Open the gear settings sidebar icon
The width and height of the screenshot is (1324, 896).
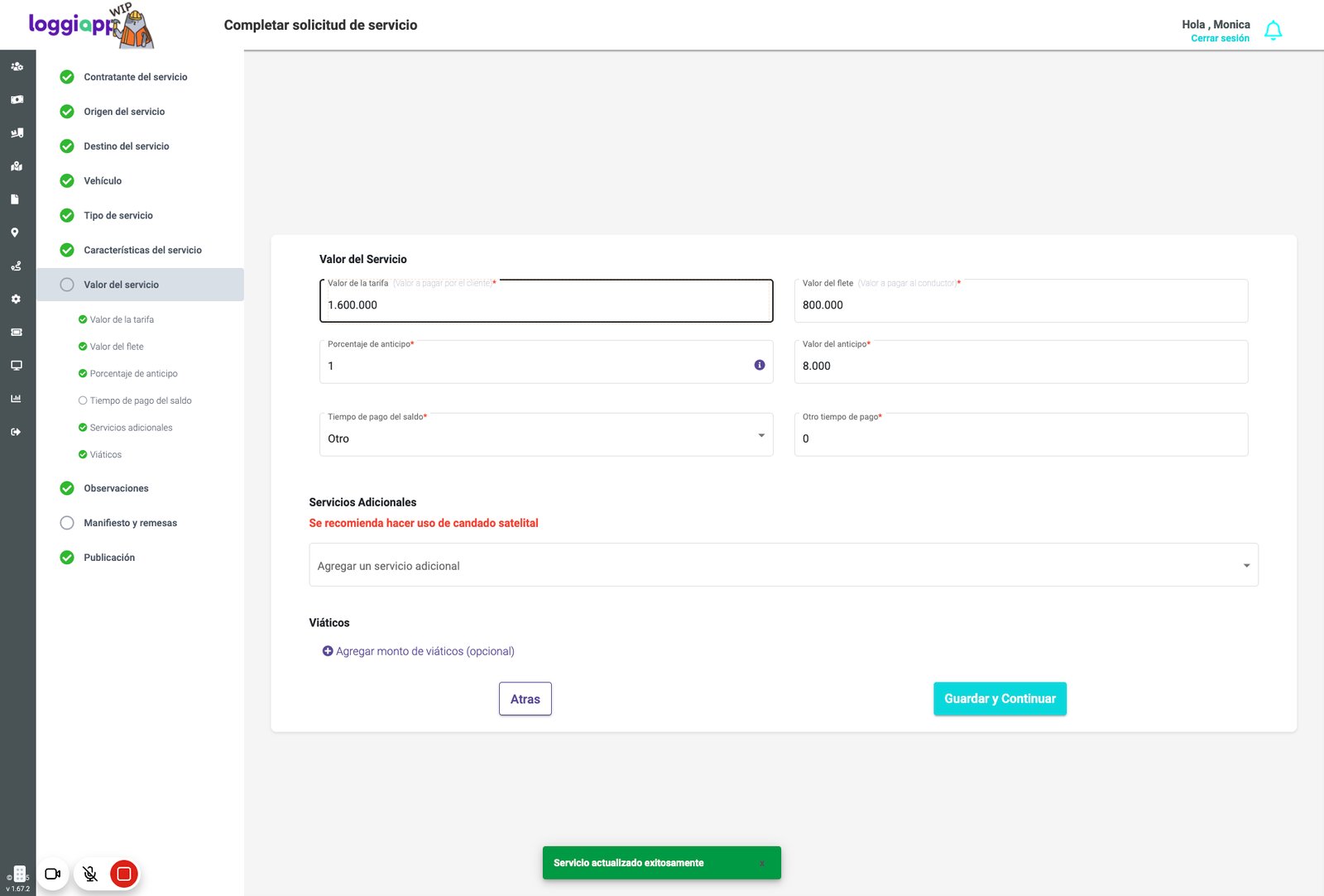tap(16, 299)
